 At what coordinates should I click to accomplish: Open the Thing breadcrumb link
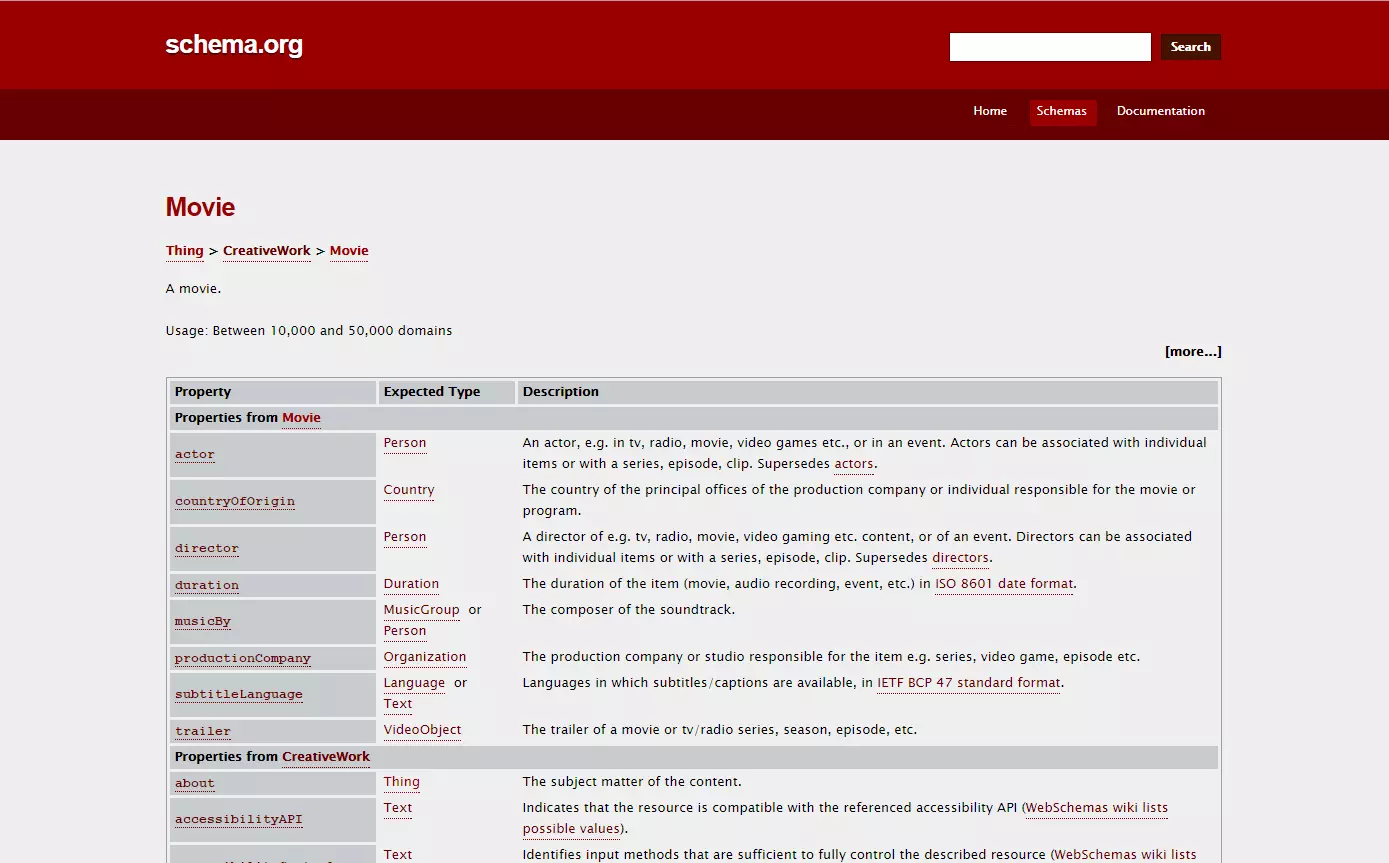[x=184, y=251]
